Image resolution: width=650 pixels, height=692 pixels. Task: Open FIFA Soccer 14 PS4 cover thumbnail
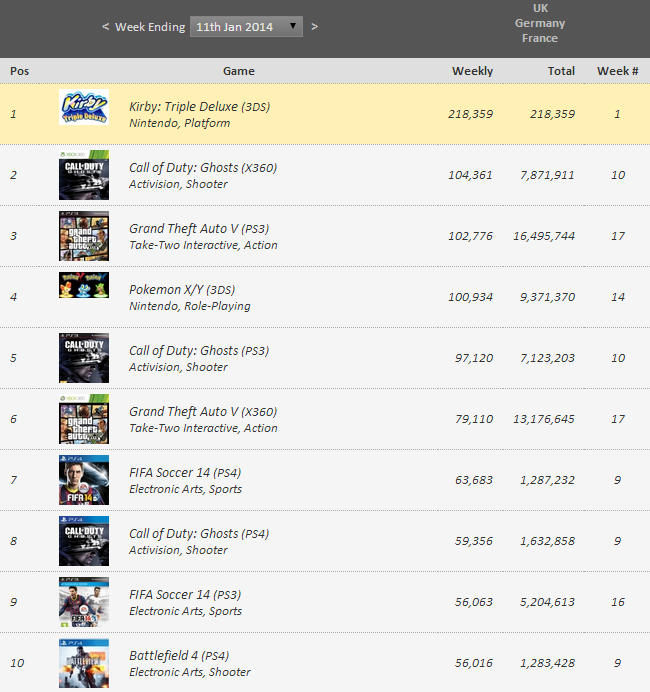[84, 480]
